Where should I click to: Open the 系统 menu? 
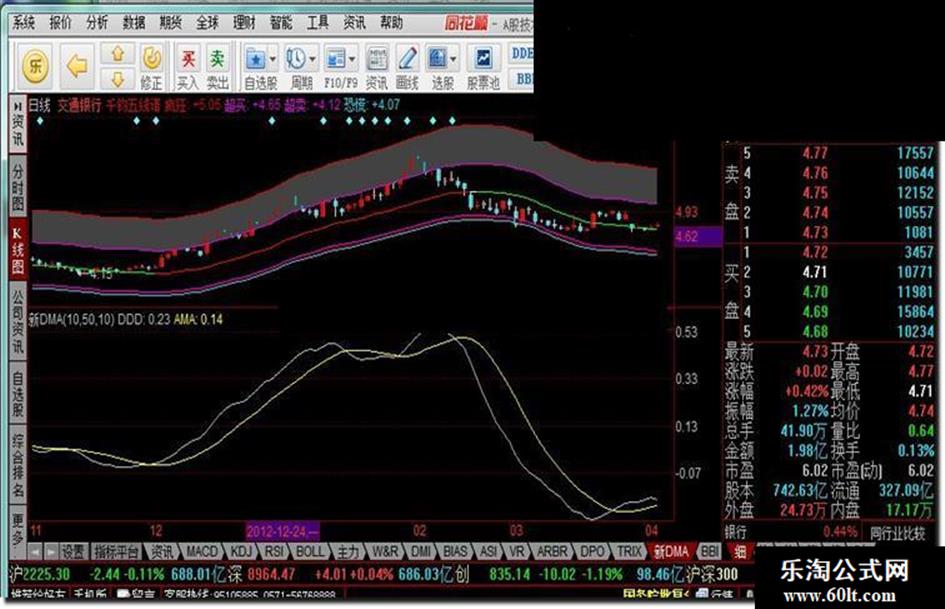(24, 23)
